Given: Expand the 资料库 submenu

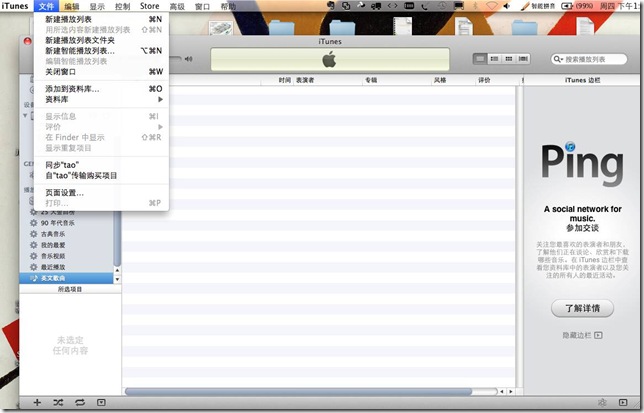Looking at the screenshot, I should tap(101, 100).
